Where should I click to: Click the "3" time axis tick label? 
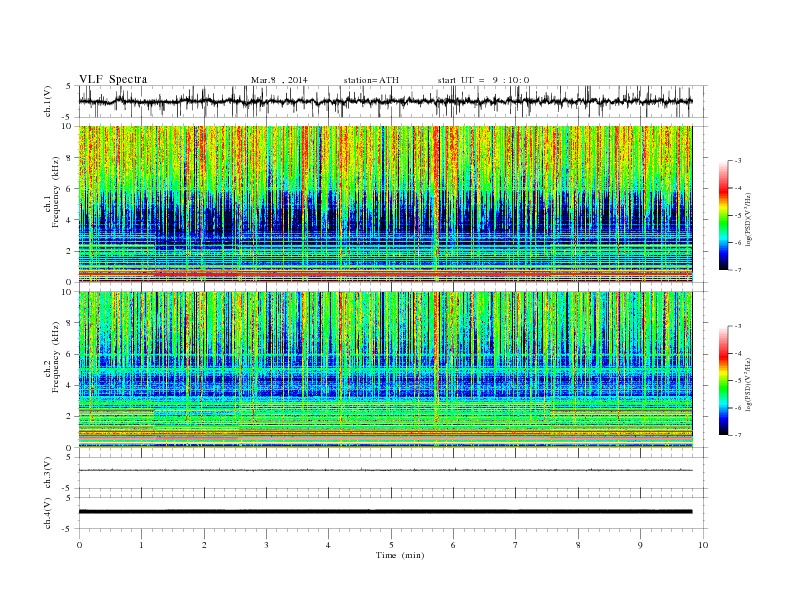pos(266,545)
